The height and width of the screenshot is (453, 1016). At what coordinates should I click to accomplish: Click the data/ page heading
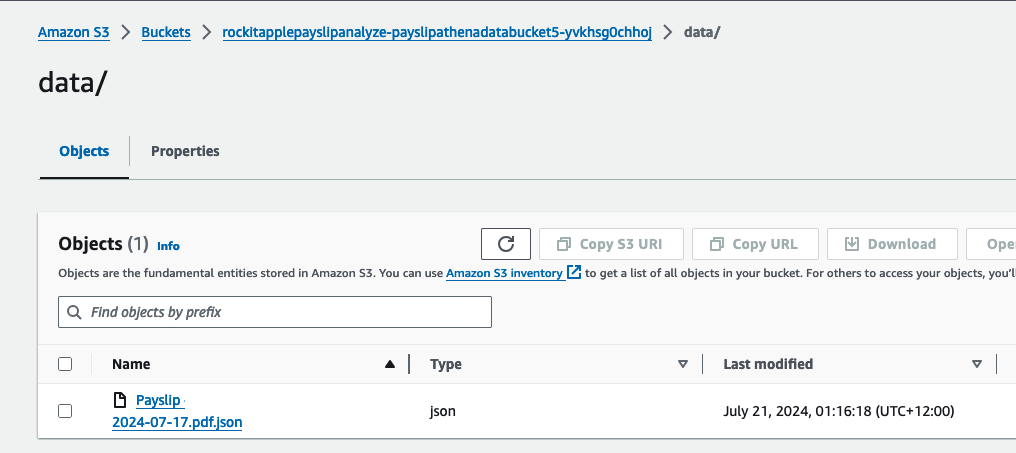tap(72, 84)
